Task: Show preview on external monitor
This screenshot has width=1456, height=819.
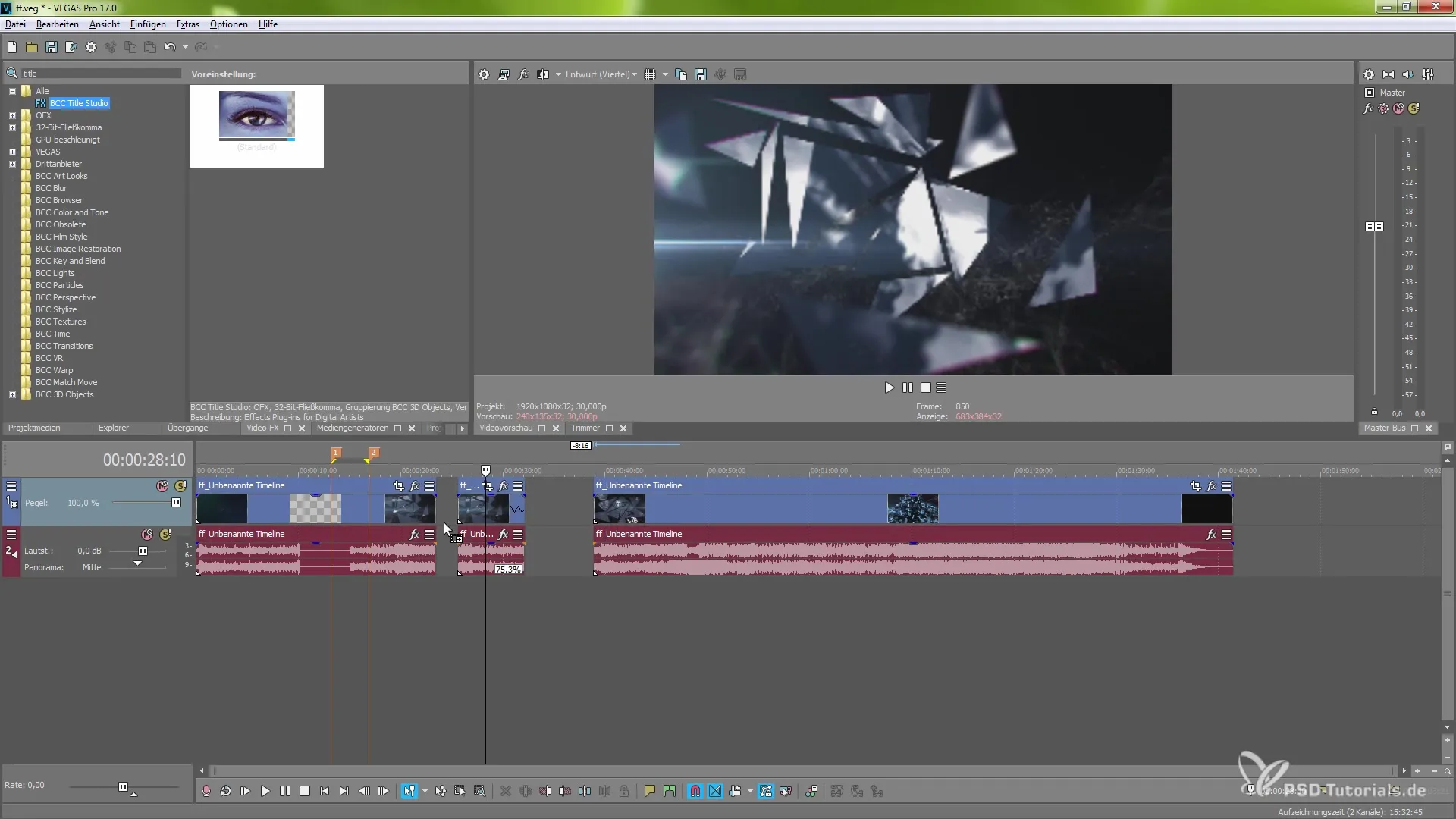Action: pyautogui.click(x=504, y=74)
